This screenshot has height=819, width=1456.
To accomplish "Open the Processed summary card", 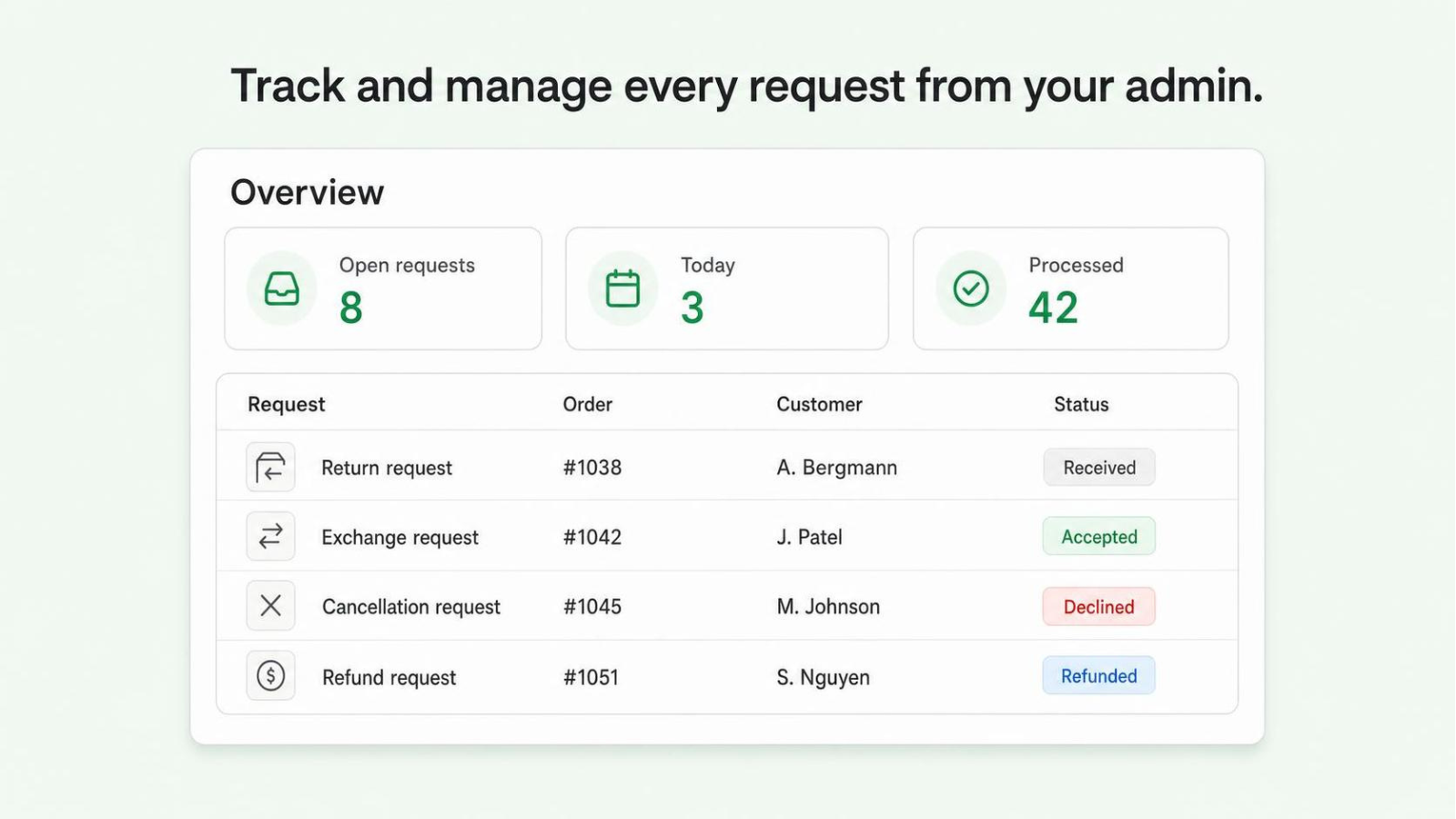I will pos(1071,288).
